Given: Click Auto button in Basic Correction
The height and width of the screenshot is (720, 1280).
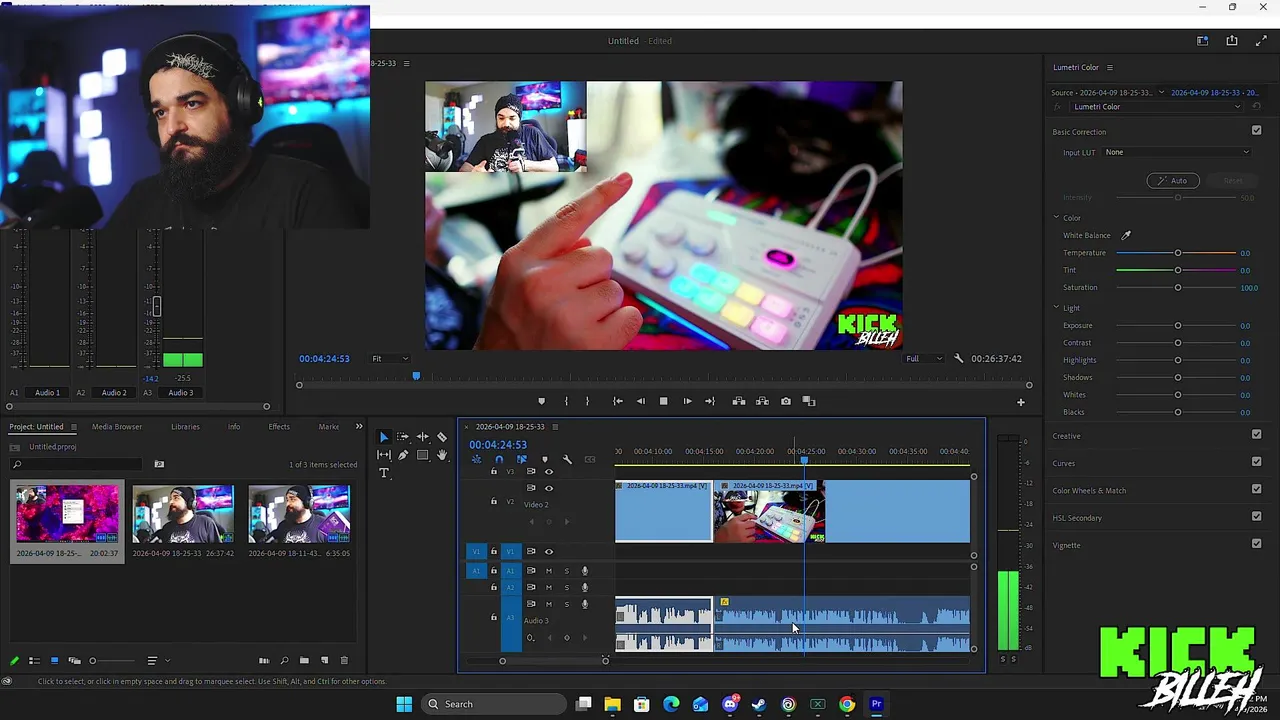Looking at the screenshot, I should tap(1173, 180).
